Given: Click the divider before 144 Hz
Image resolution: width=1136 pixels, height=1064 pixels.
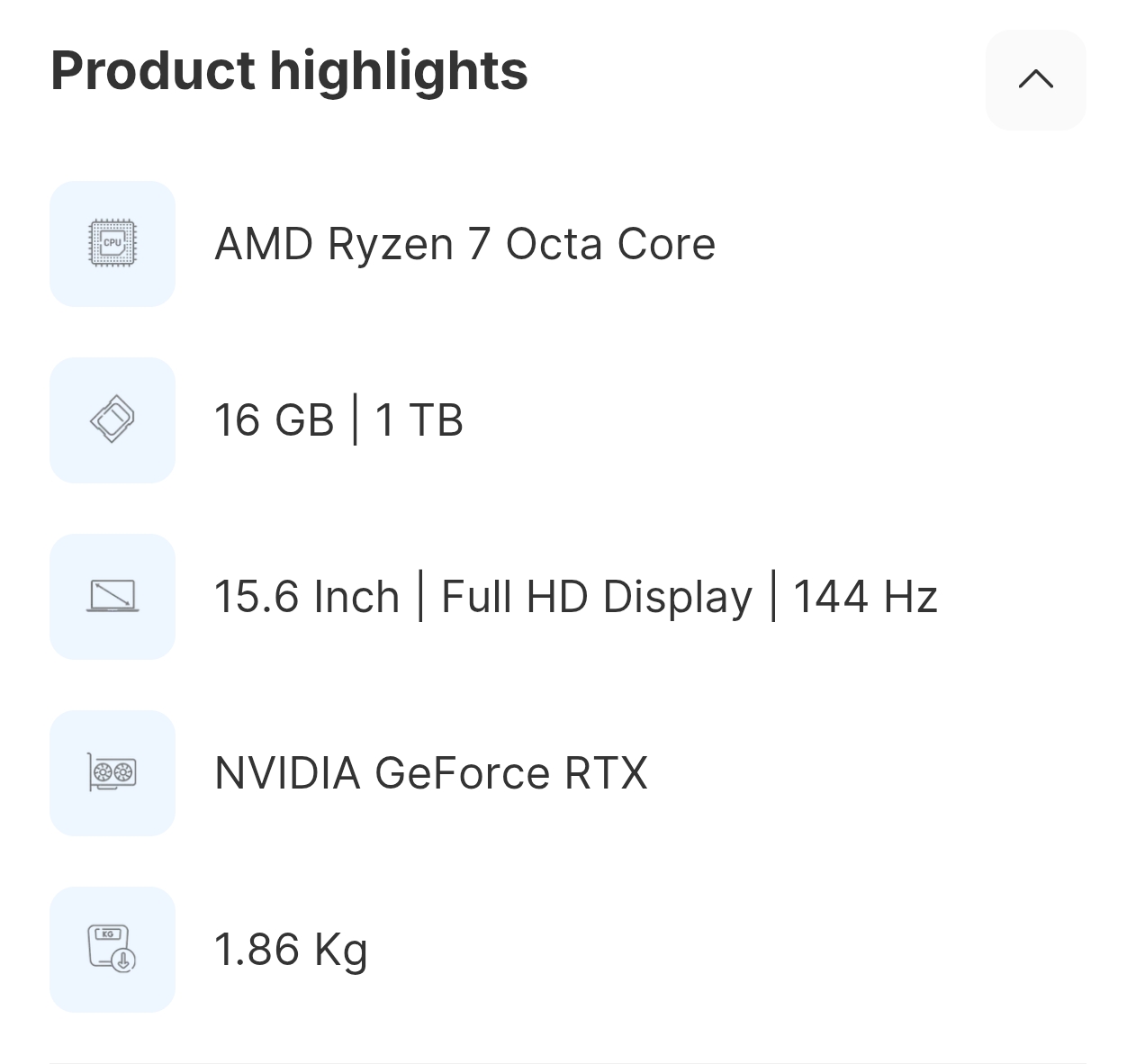Looking at the screenshot, I should pyautogui.click(x=773, y=597).
